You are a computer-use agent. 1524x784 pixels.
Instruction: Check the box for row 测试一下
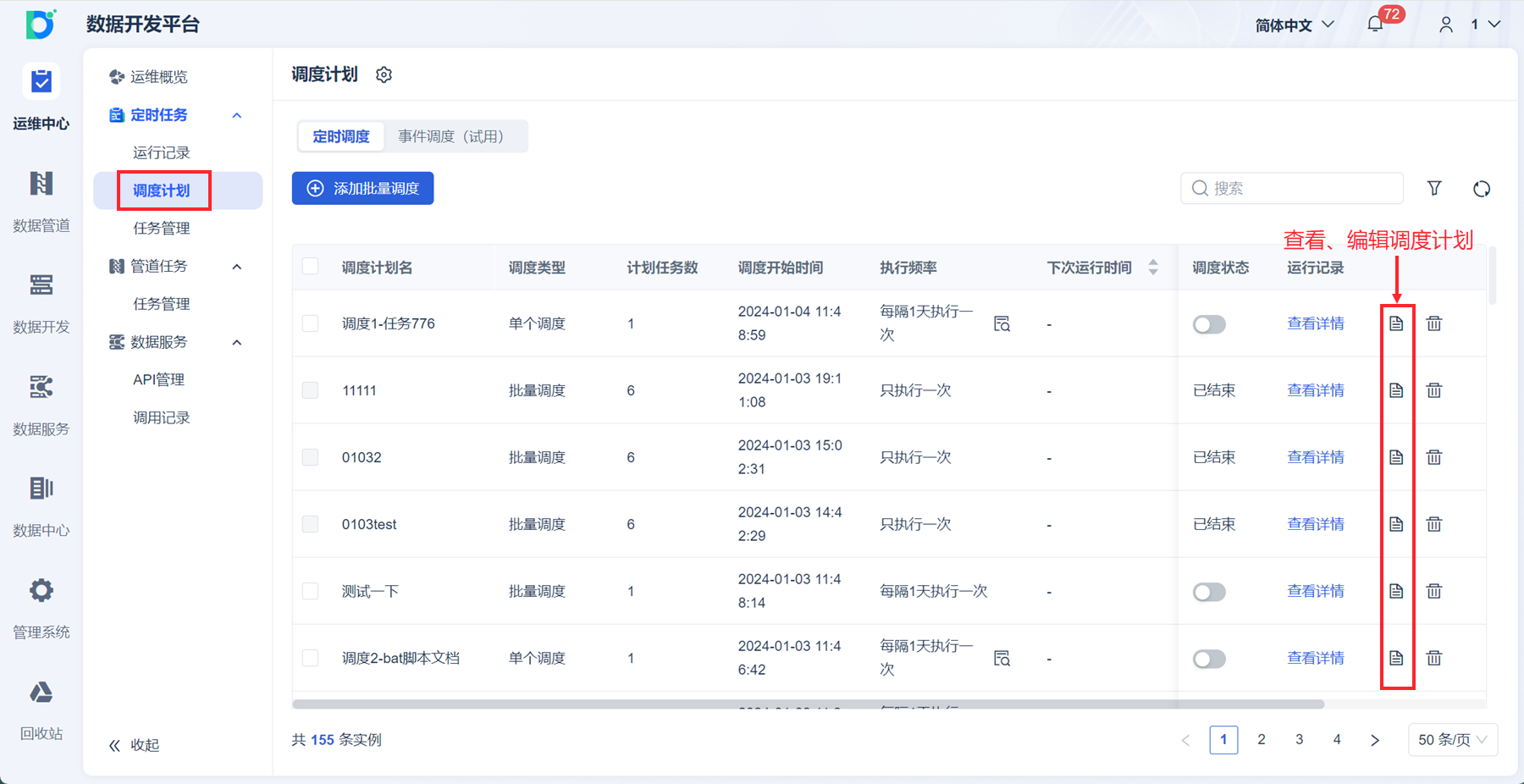311,591
